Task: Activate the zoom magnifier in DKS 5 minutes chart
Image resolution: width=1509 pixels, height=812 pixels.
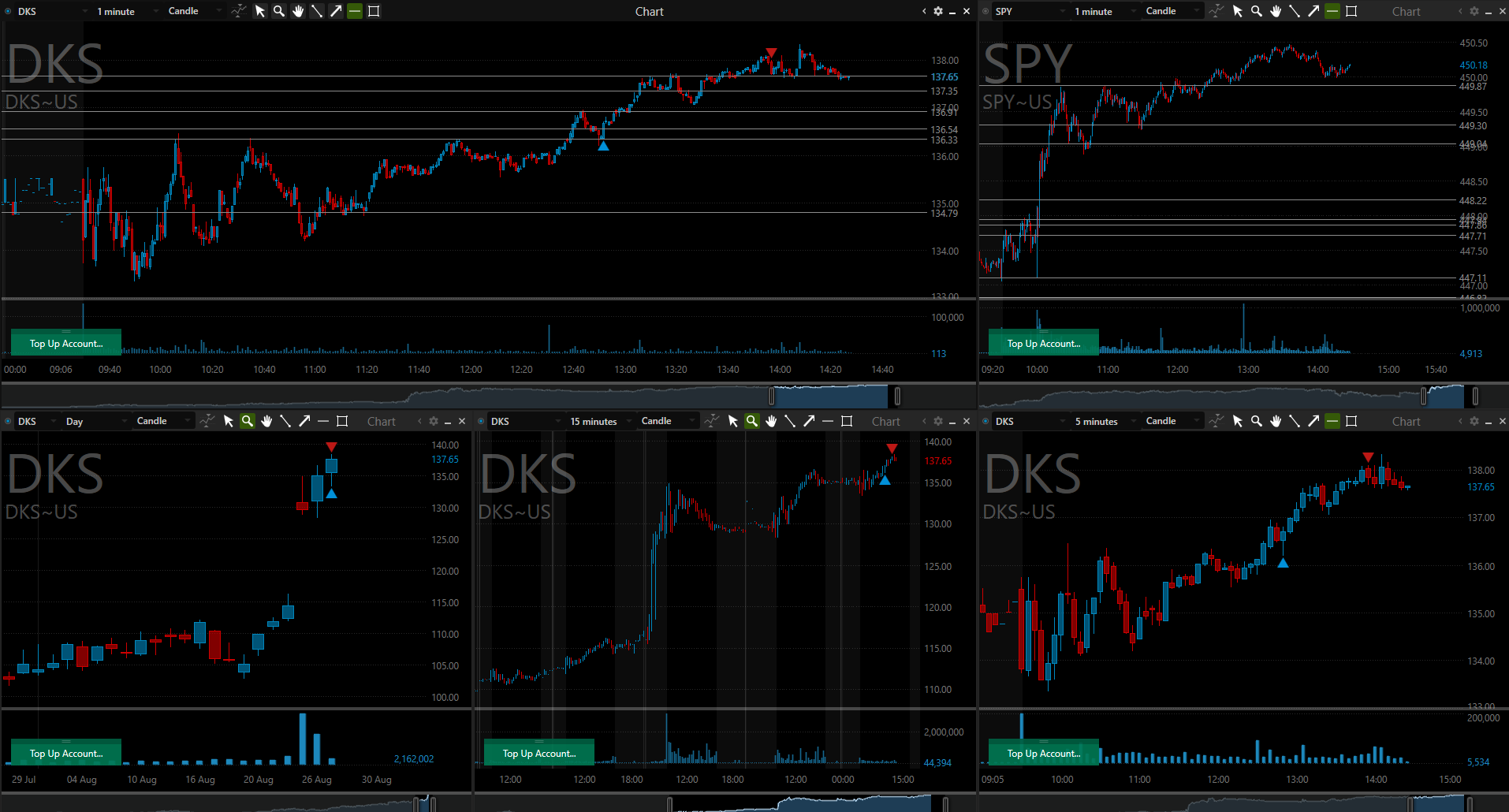Action: [x=1257, y=421]
